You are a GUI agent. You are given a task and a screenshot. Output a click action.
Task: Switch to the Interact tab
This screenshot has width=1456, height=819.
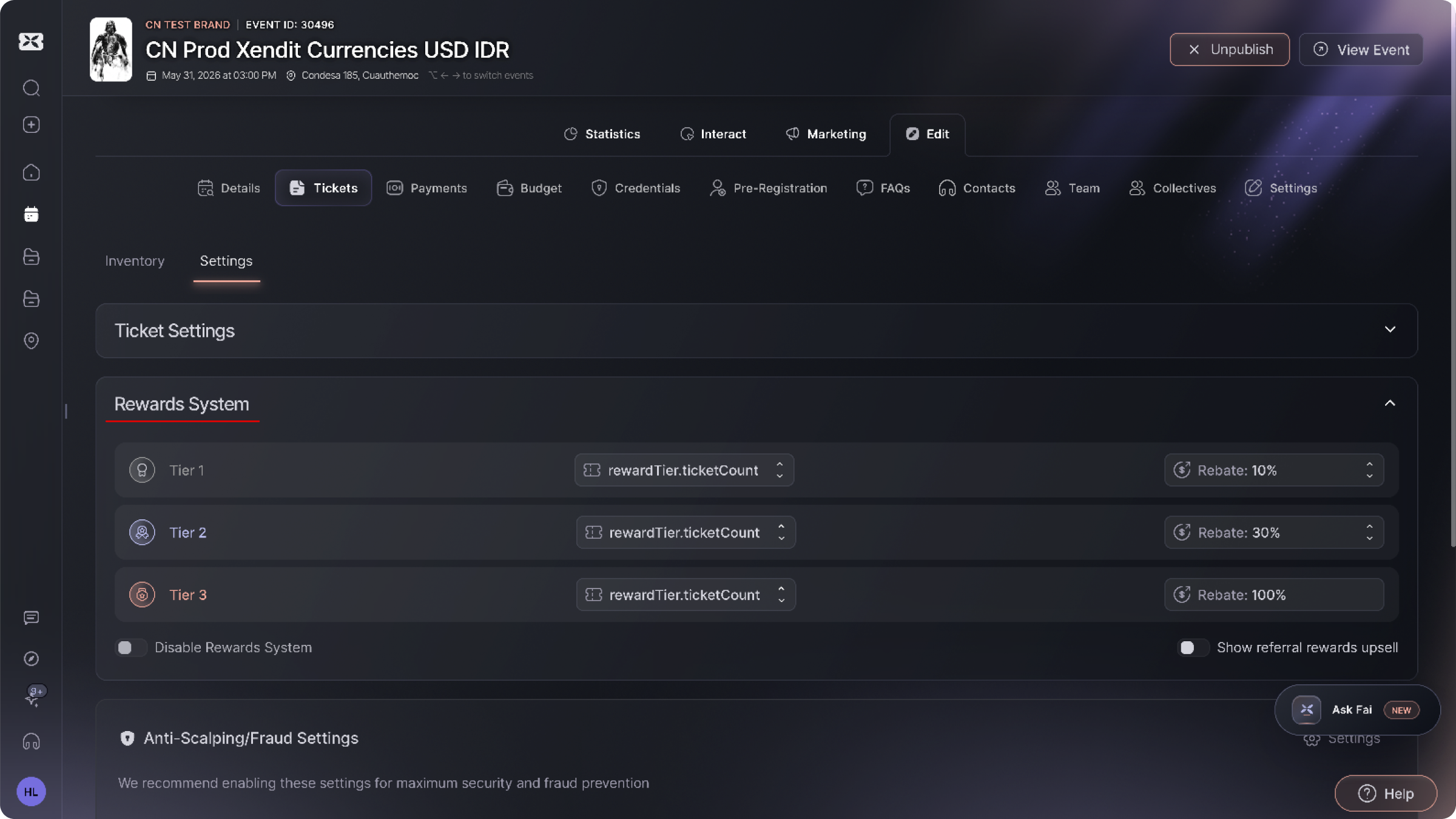coord(713,134)
